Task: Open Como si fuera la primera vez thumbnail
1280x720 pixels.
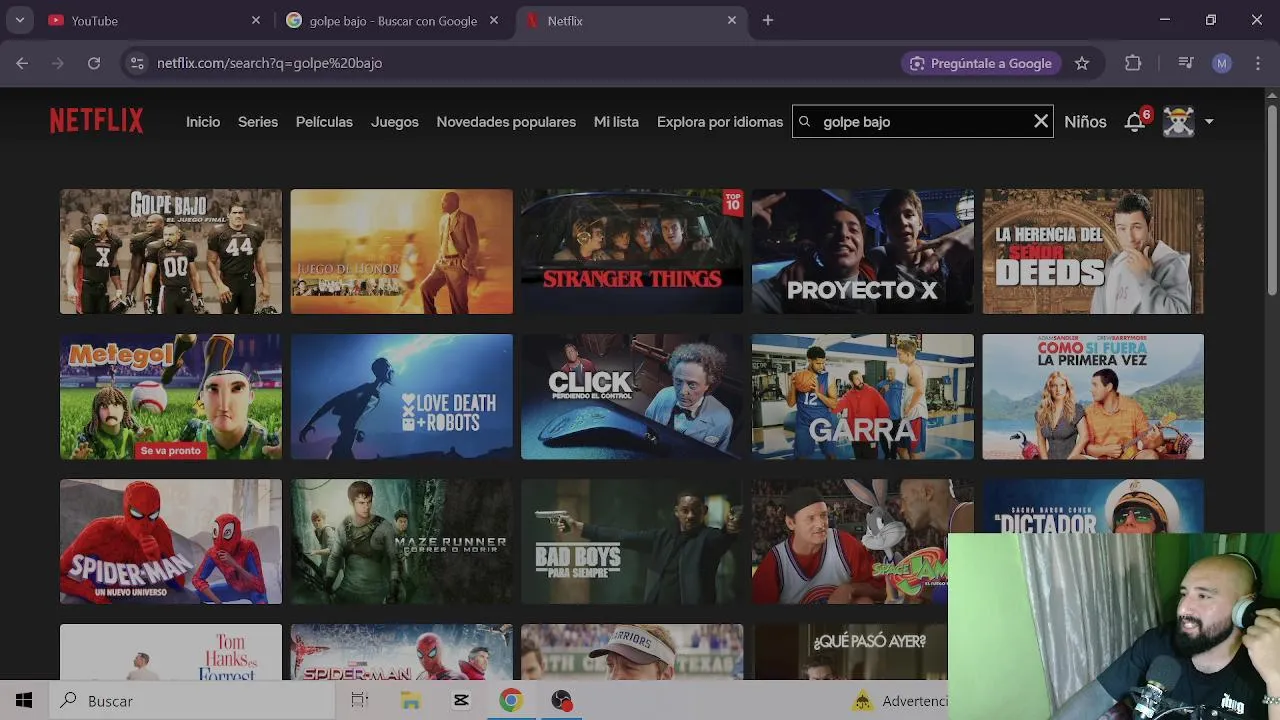Action: point(1093,397)
